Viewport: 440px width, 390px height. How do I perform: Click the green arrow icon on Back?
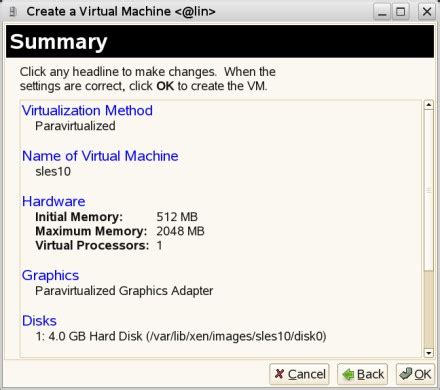click(348, 374)
